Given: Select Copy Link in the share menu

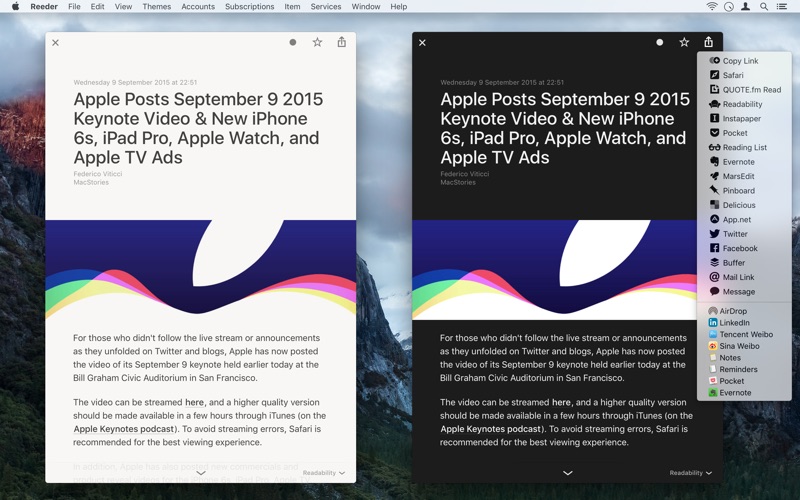Looking at the screenshot, I should (x=739, y=61).
